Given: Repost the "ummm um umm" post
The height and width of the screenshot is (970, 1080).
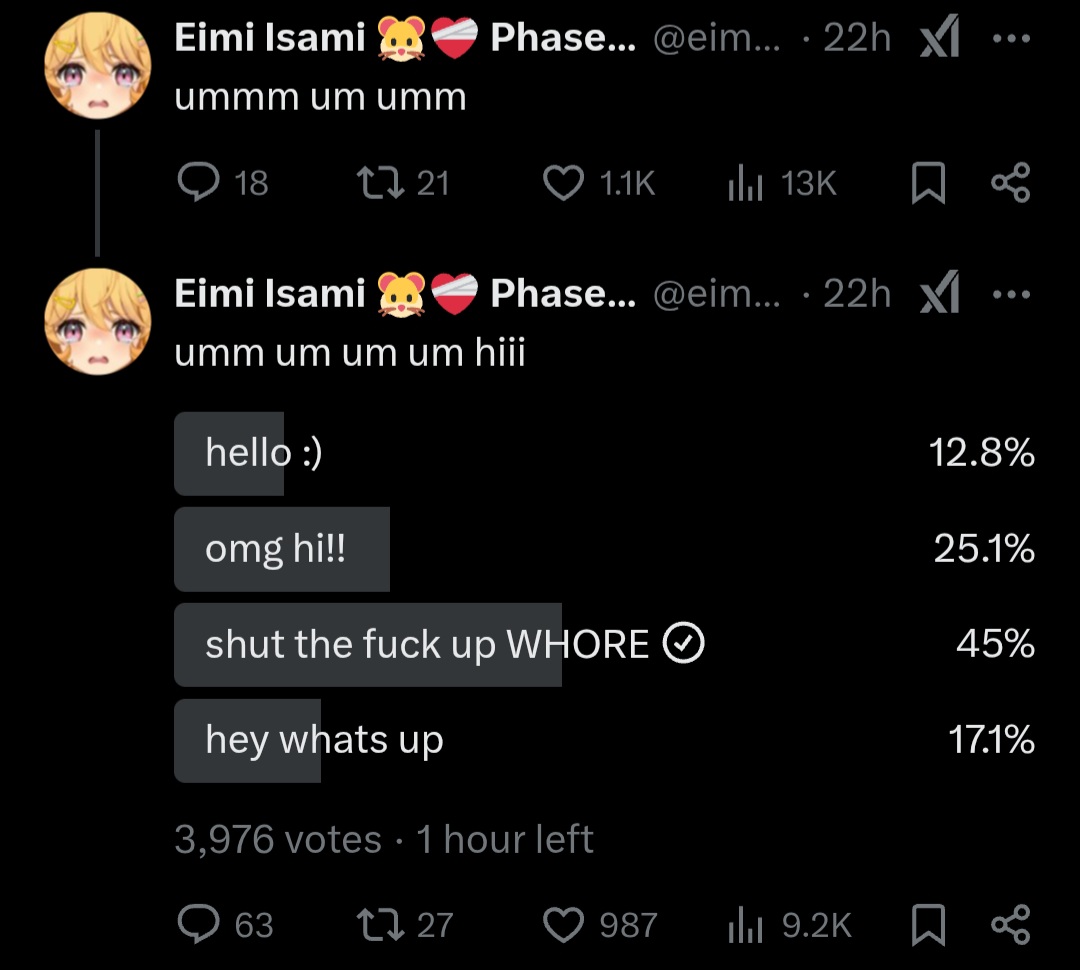Looking at the screenshot, I should click(x=379, y=183).
